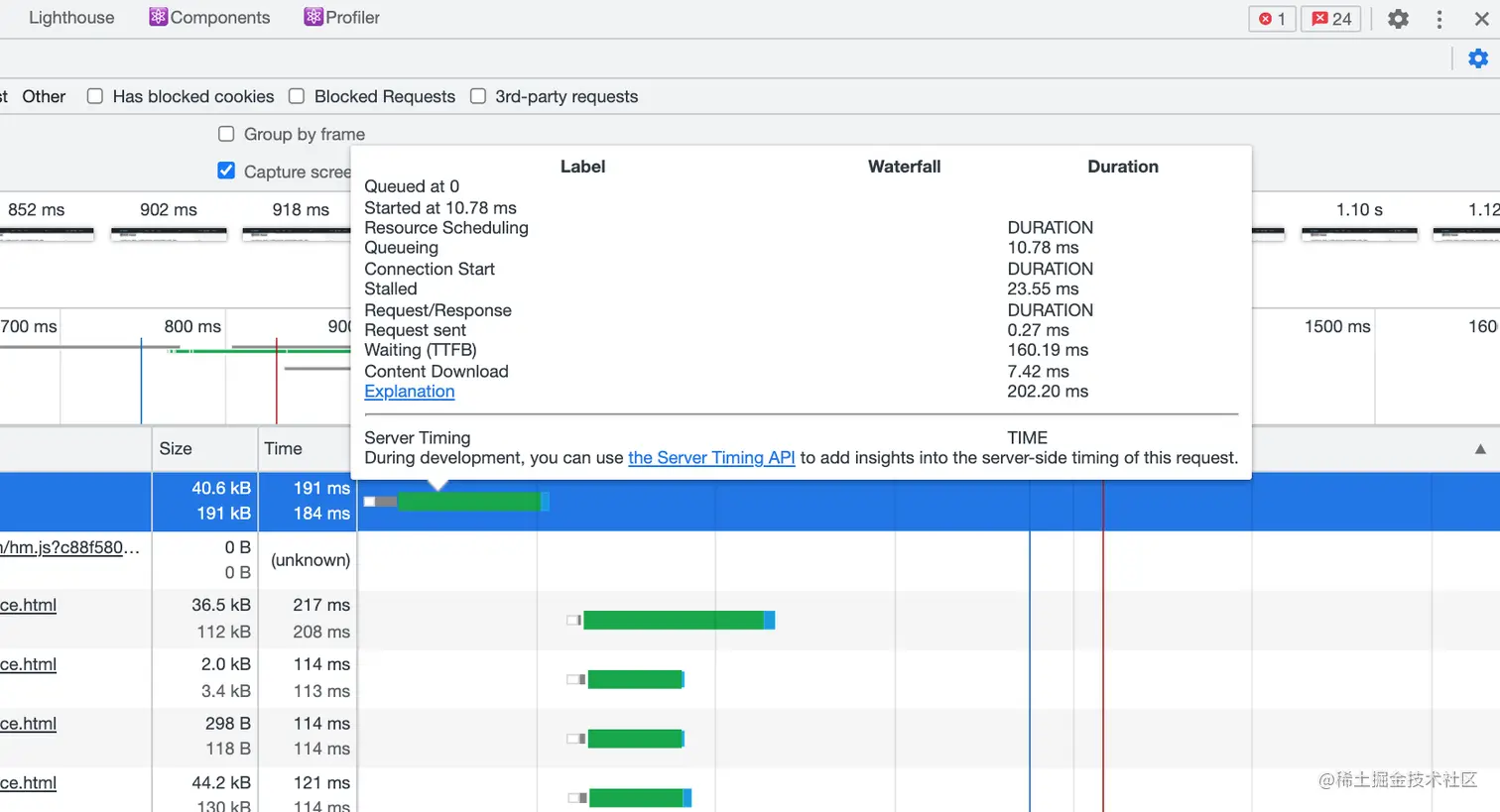Click the React icon on Profiler tab
The height and width of the screenshot is (812, 1500).
[x=313, y=17]
